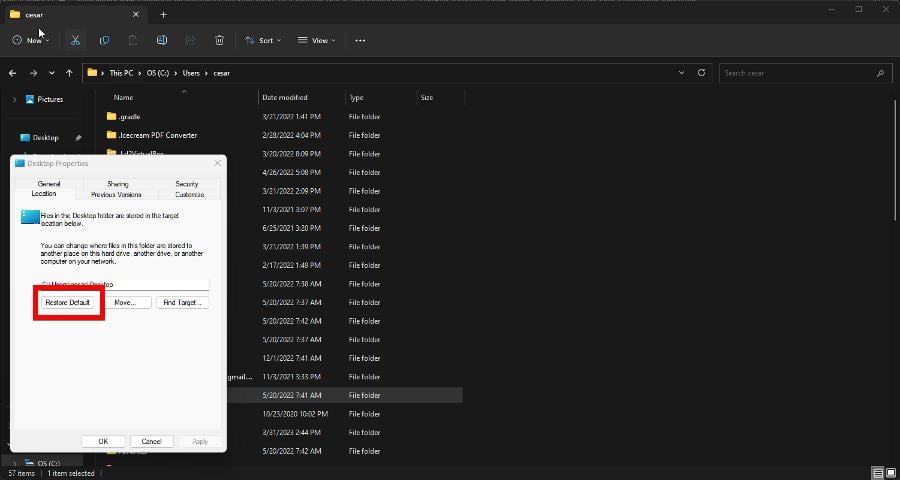Viewport: 900px width, 480px height.
Task: Click chevron after Users in breadcrumb
Action: (x=207, y=73)
